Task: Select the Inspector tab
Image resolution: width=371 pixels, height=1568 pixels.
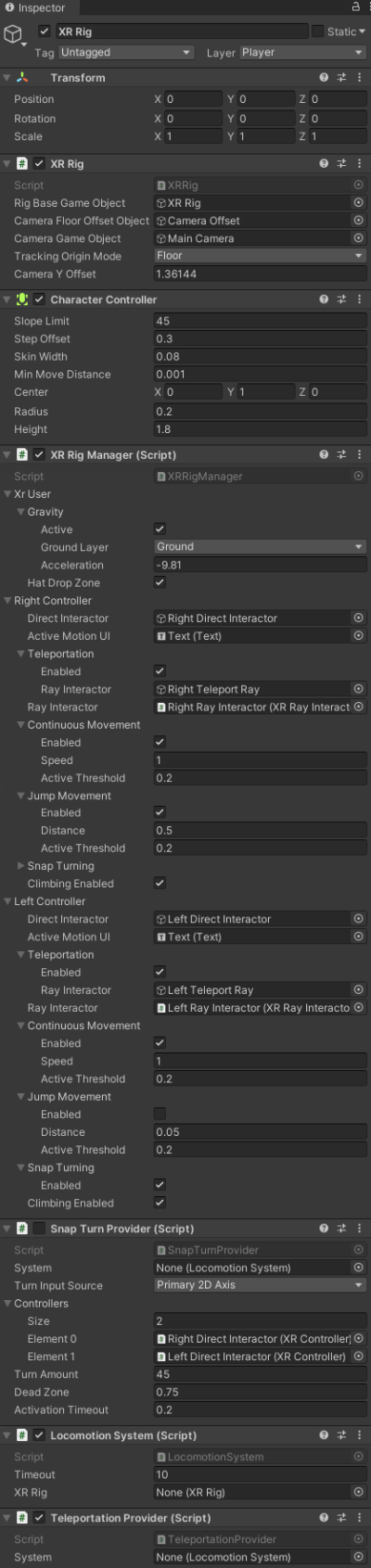Action: tap(35, 7)
